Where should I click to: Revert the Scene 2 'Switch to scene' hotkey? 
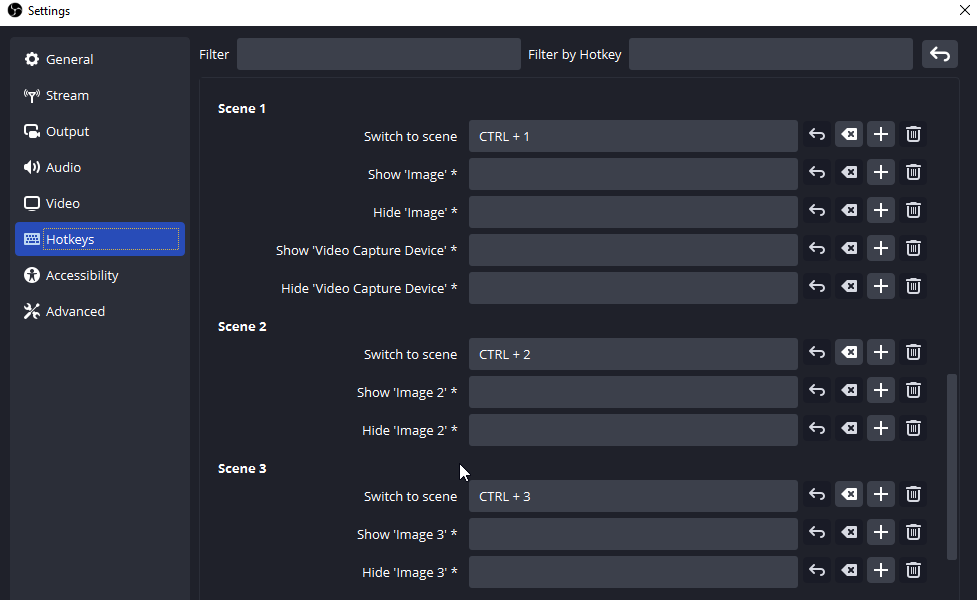[817, 353]
